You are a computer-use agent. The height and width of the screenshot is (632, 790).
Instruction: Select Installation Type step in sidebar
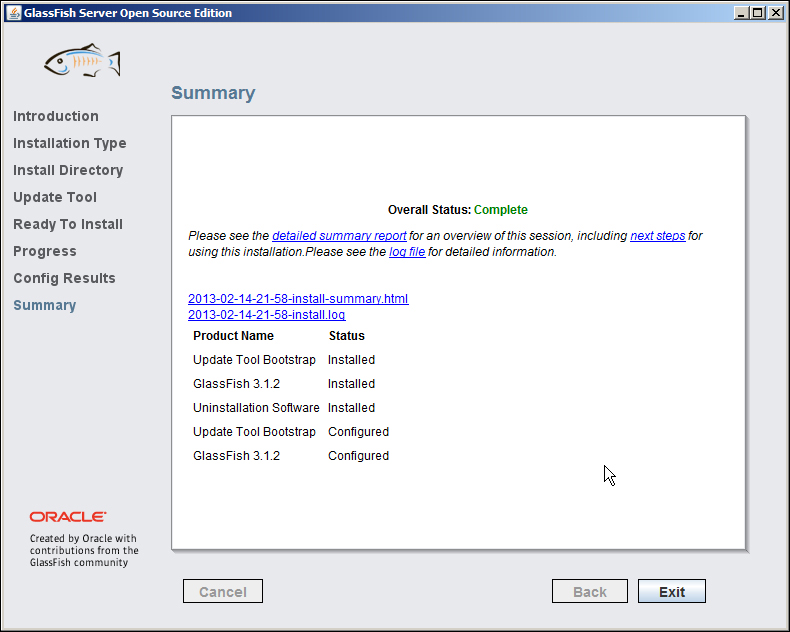pyautogui.click(x=69, y=143)
